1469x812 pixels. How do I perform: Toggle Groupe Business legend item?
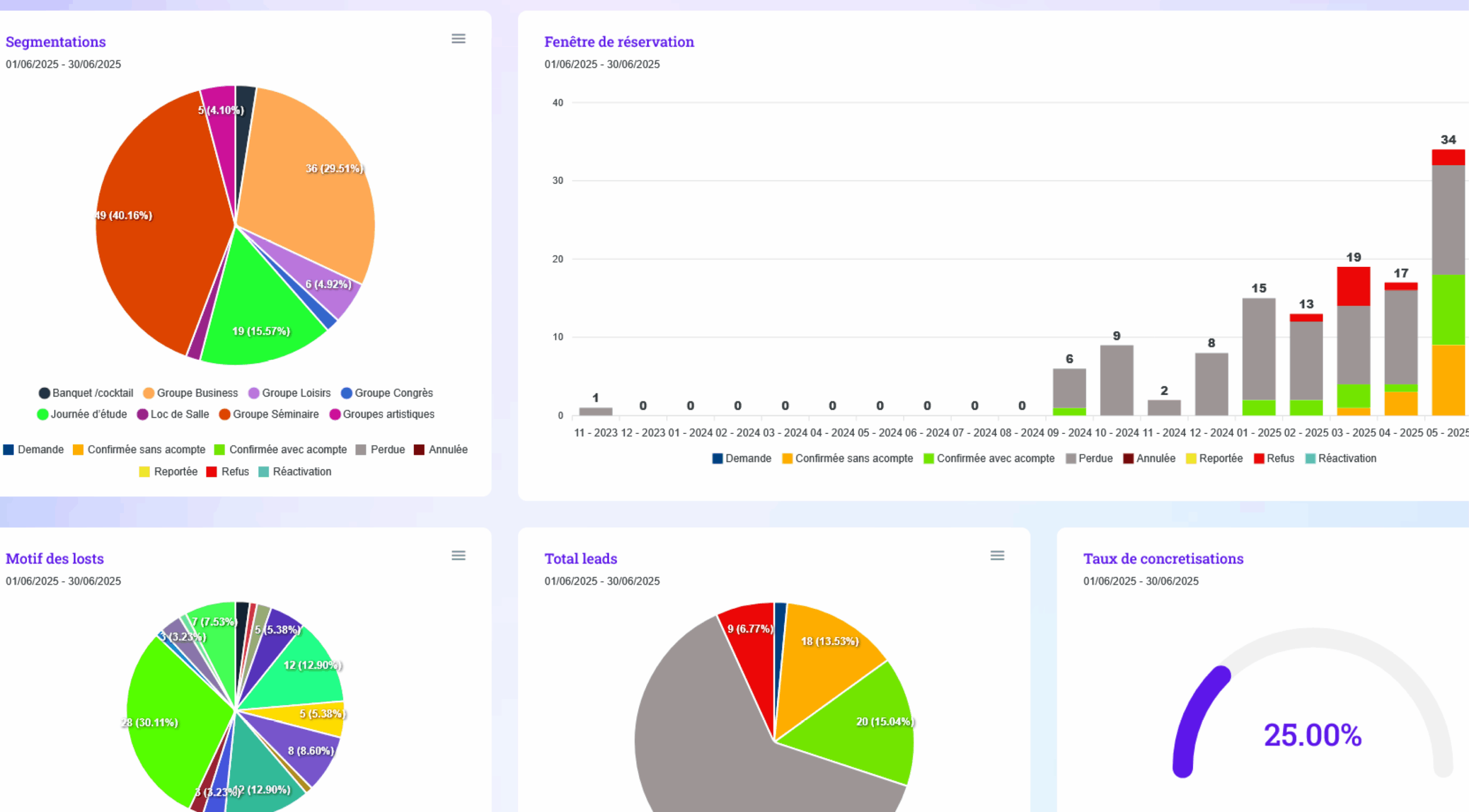tap(191, 393)
